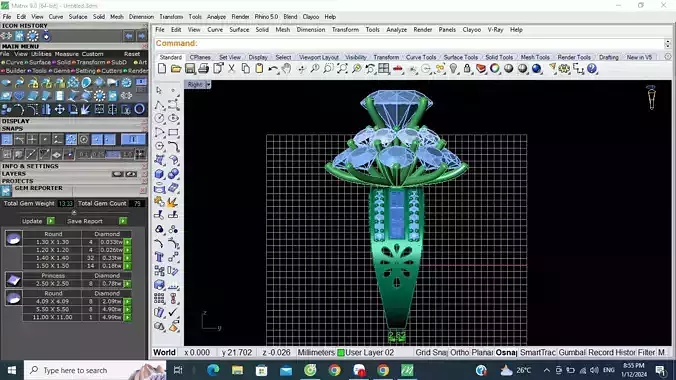
Task: Save the model with the floppy disk icon
Action: click(x=190, y=69)
